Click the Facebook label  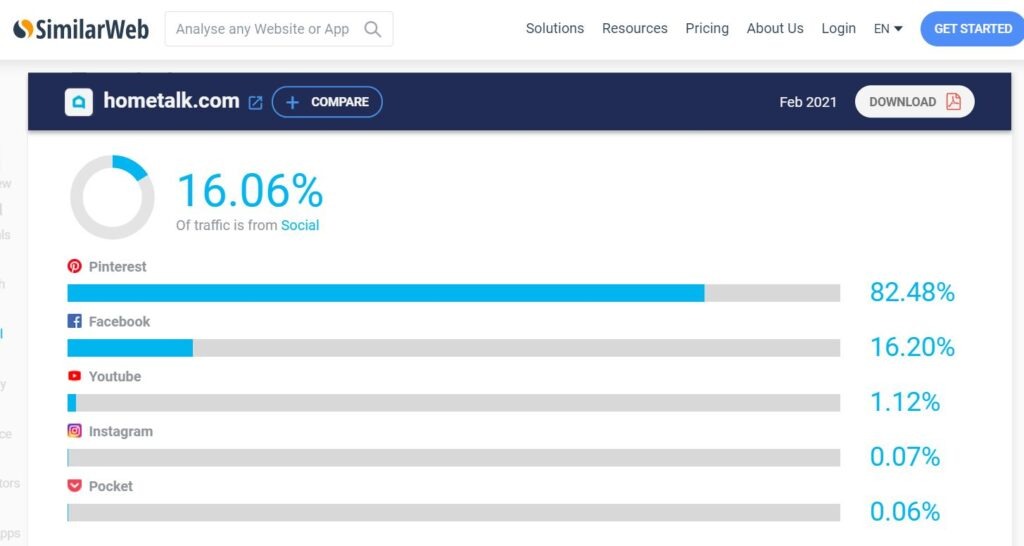(120, 321)
